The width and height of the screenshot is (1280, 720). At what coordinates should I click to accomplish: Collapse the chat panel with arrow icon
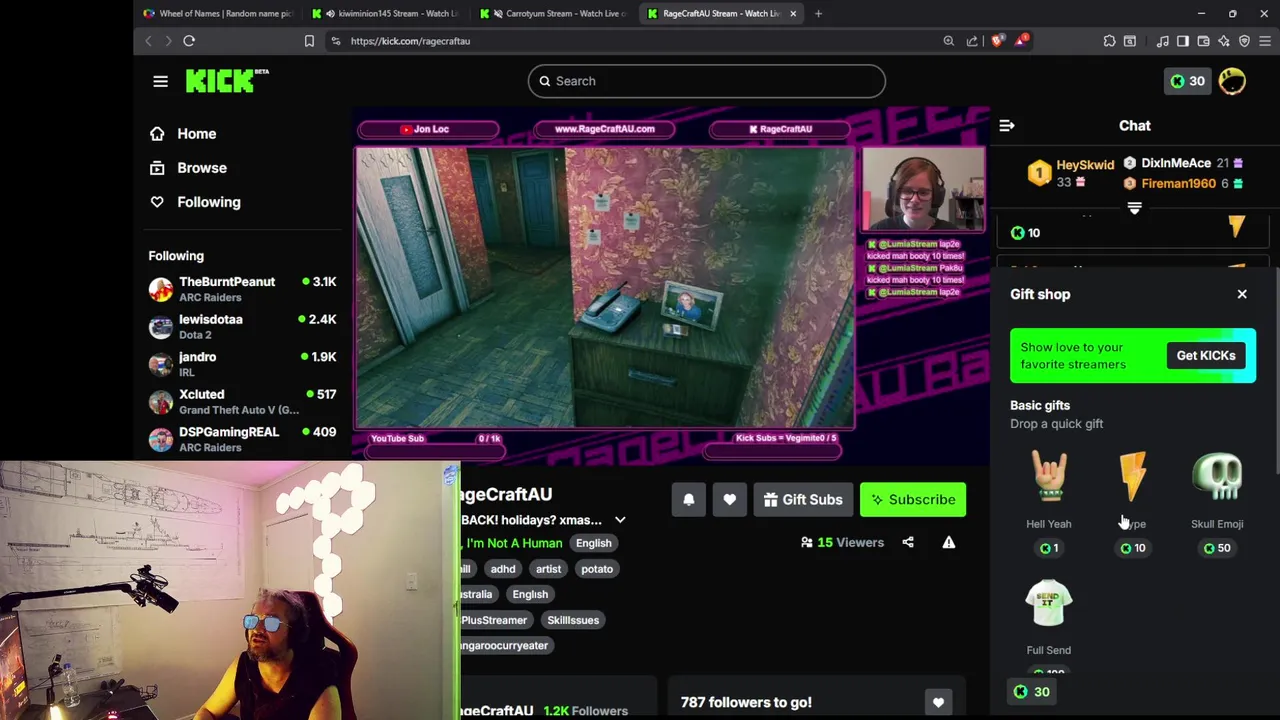pos(1007,126)
